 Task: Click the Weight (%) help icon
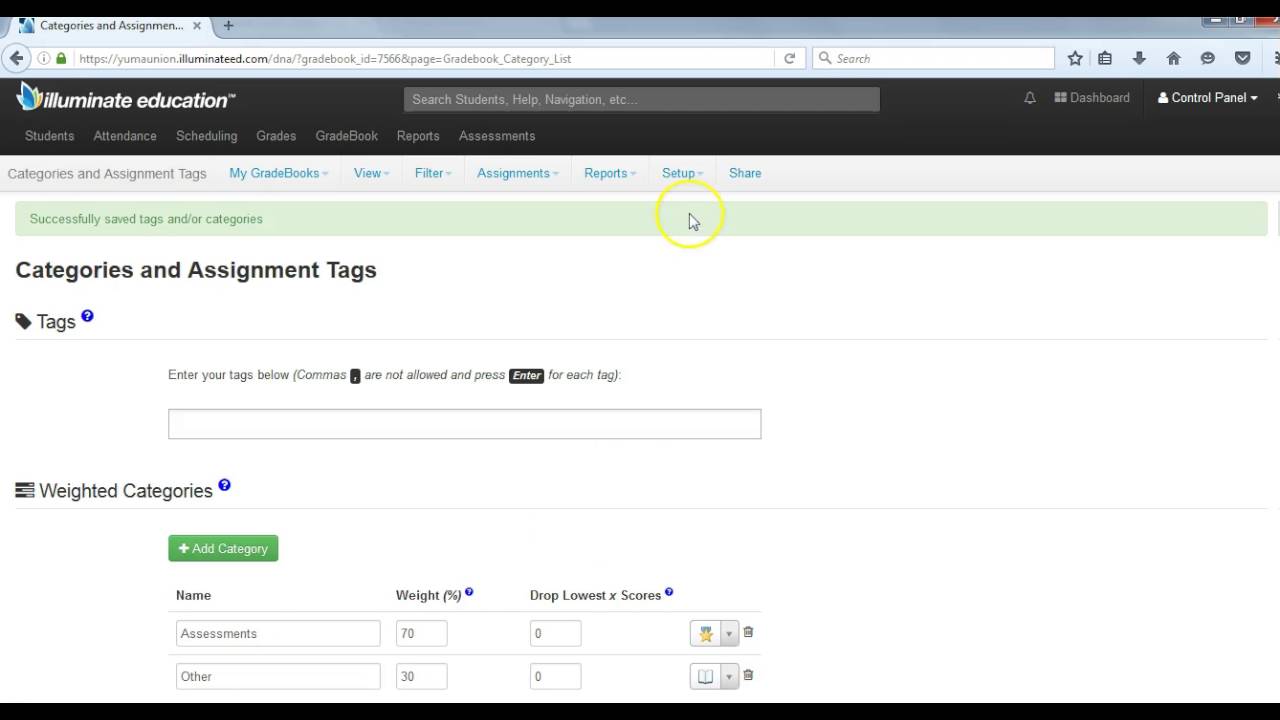point(469,592)
